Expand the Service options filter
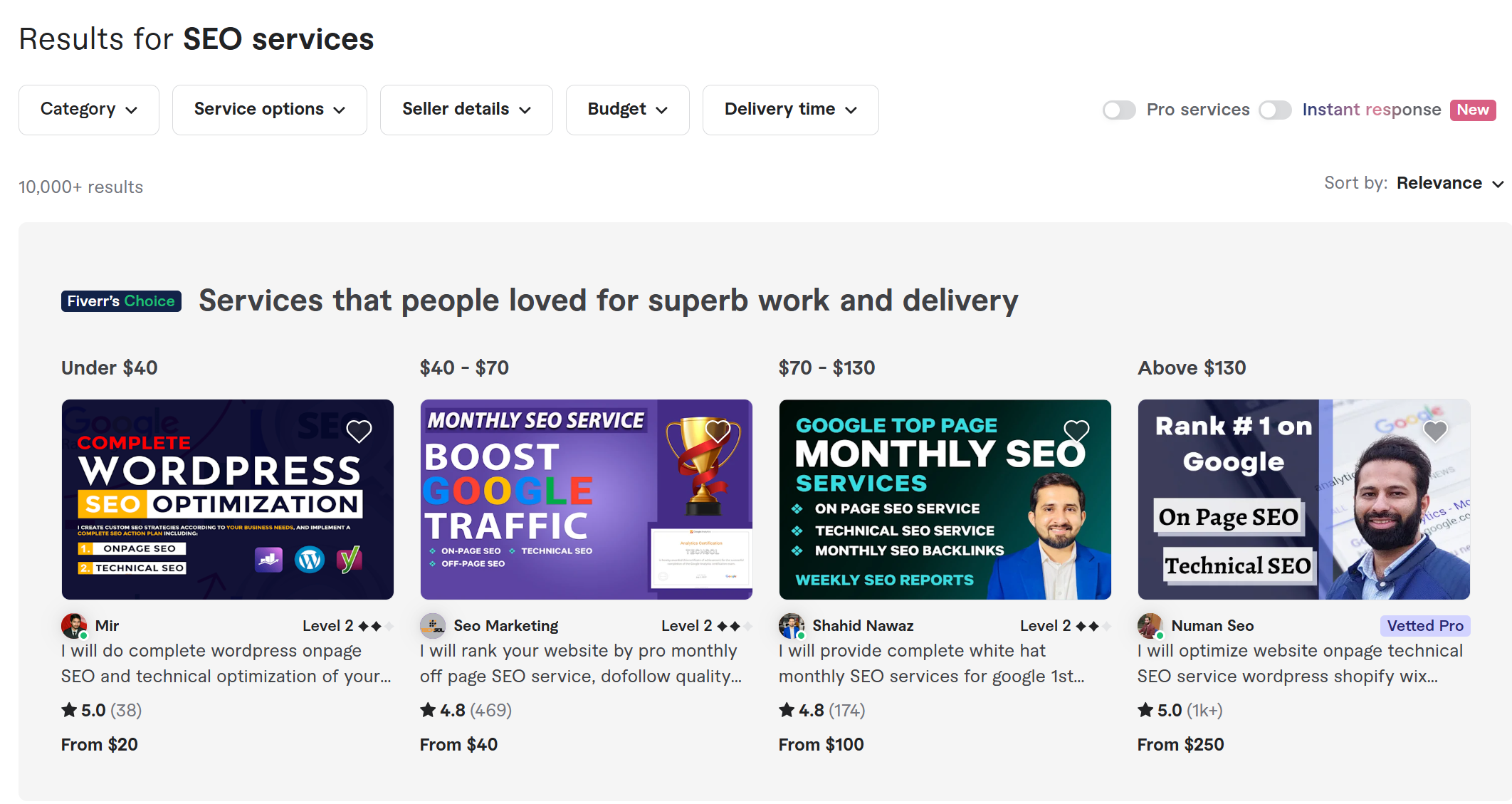Viewport: 1512px width, 804px height. [x=269, y=110]
